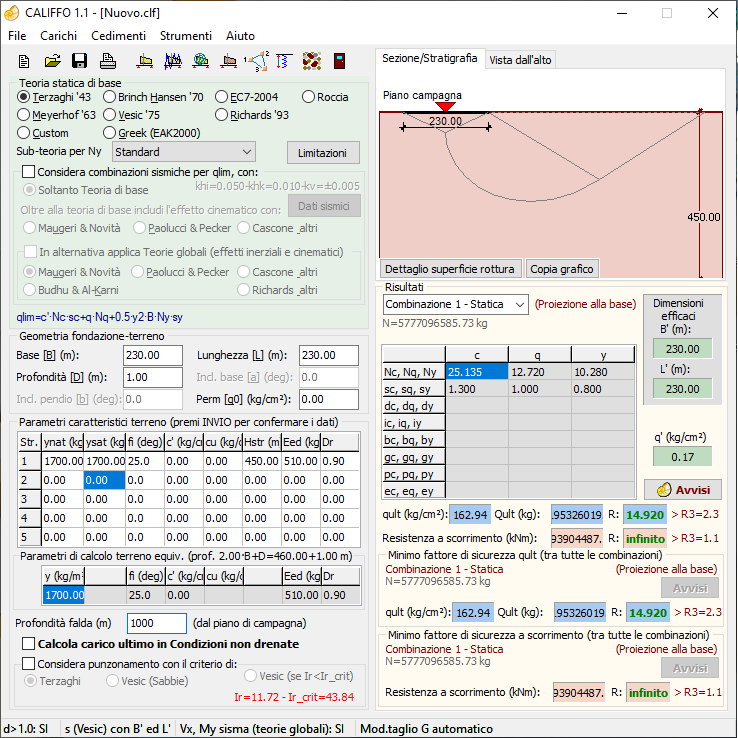Click the Limitazioni button
The height and width of the screenshot is (738, 738).
click(x=323, y=153)
